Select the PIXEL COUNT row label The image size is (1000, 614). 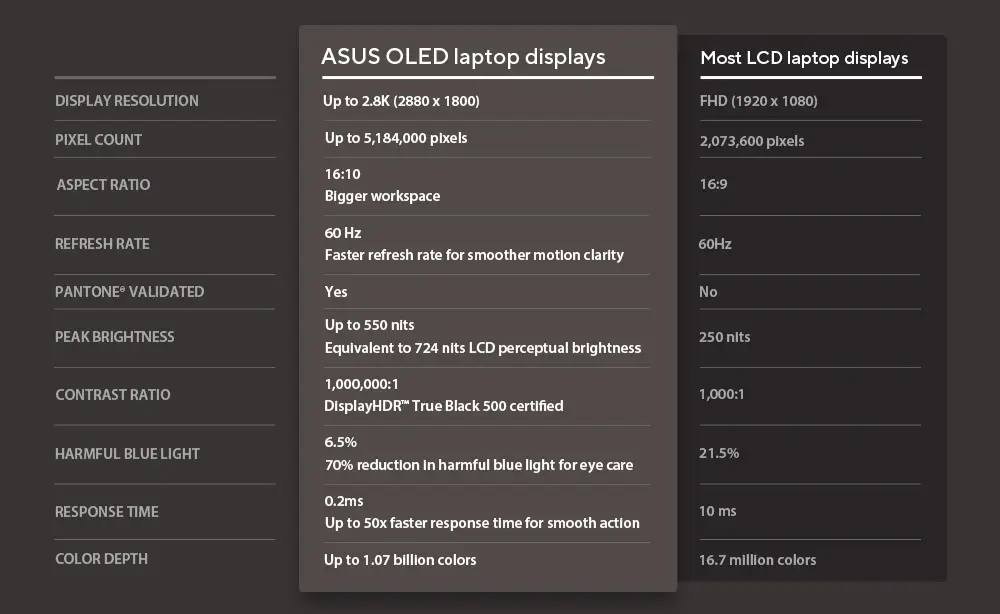coord(98,140)
